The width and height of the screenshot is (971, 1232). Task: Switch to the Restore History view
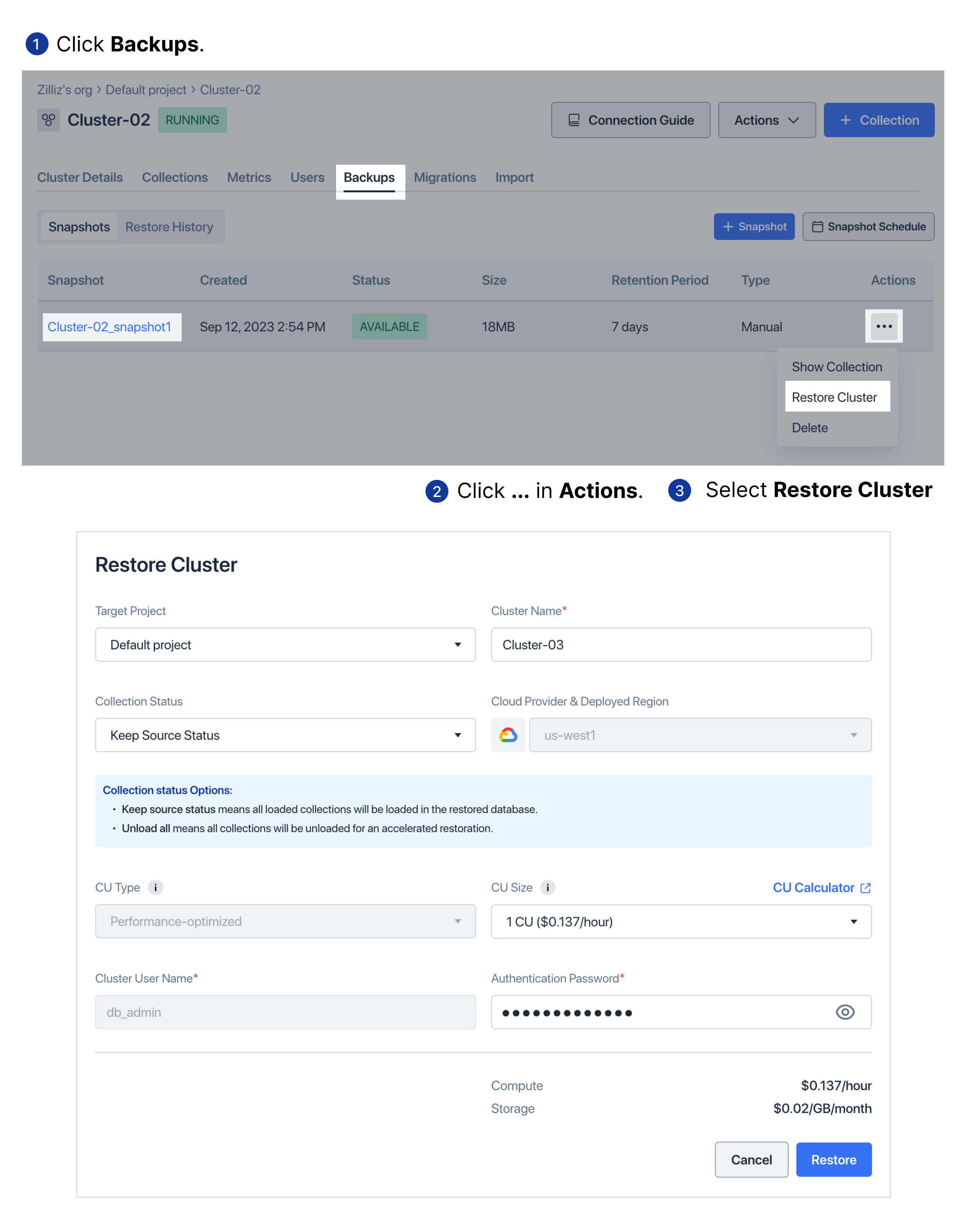tap(169, 227)
